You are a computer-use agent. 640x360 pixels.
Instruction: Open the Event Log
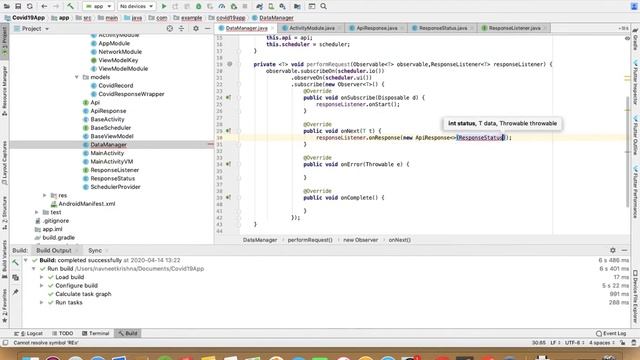(x=611, y=333)
